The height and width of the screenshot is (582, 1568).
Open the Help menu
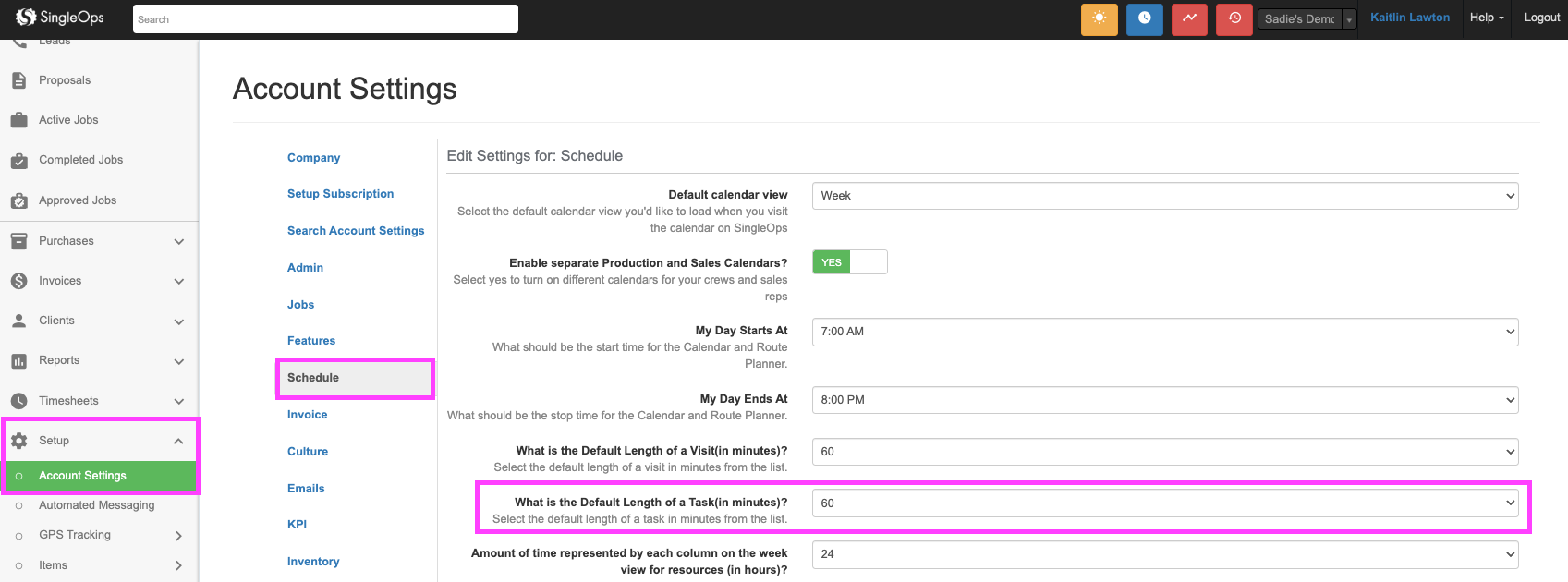1486,18
